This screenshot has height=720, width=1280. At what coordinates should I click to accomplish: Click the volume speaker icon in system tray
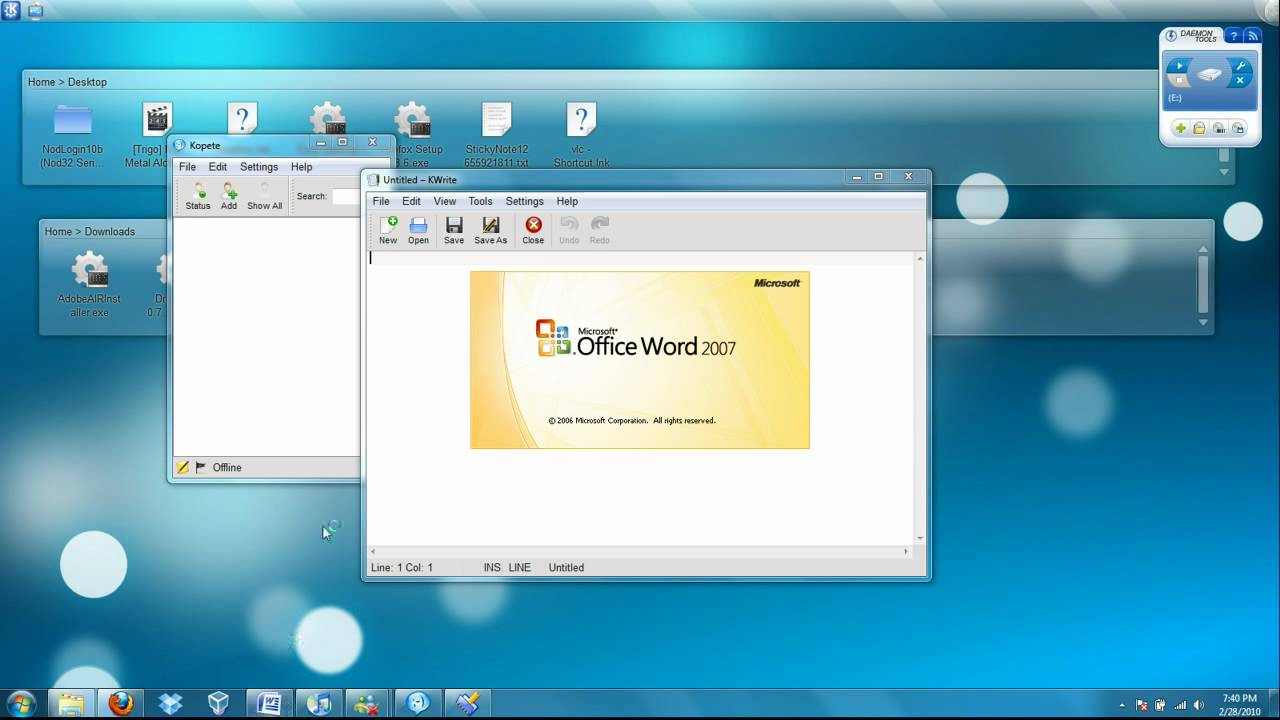click(1199, 704)
